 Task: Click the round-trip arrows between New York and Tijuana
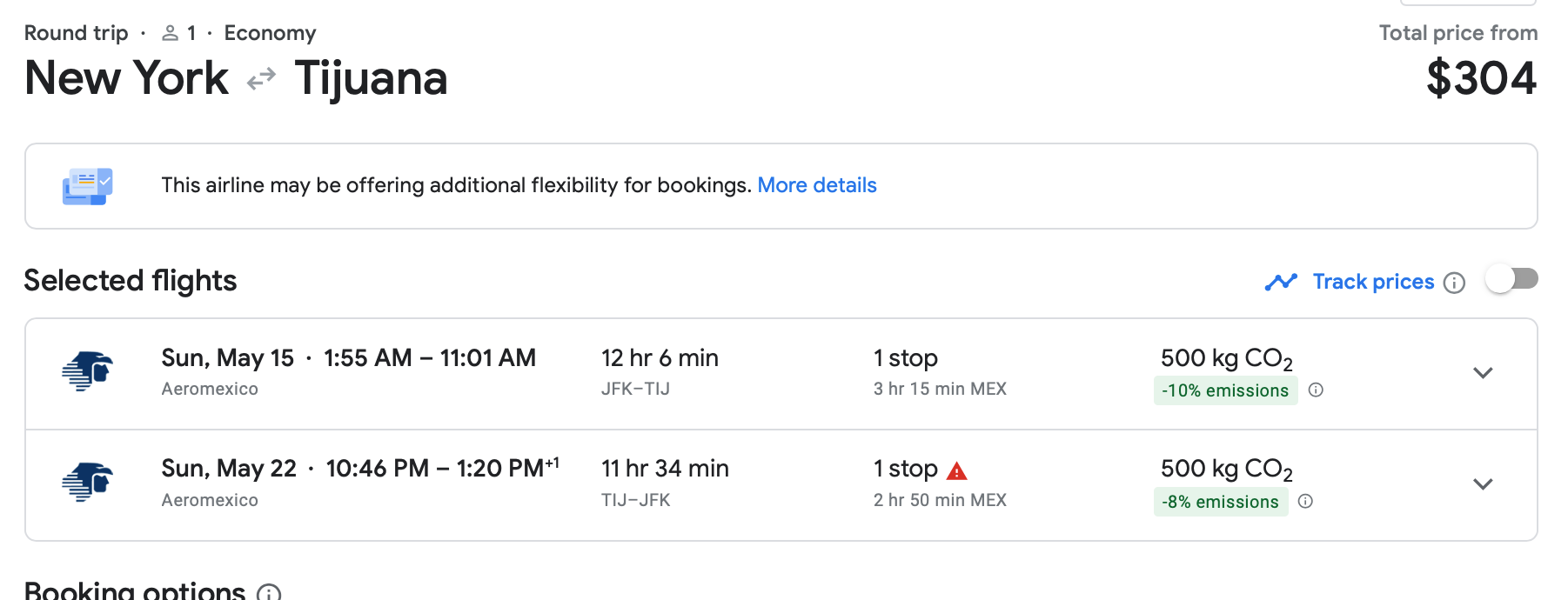(261, 79)
